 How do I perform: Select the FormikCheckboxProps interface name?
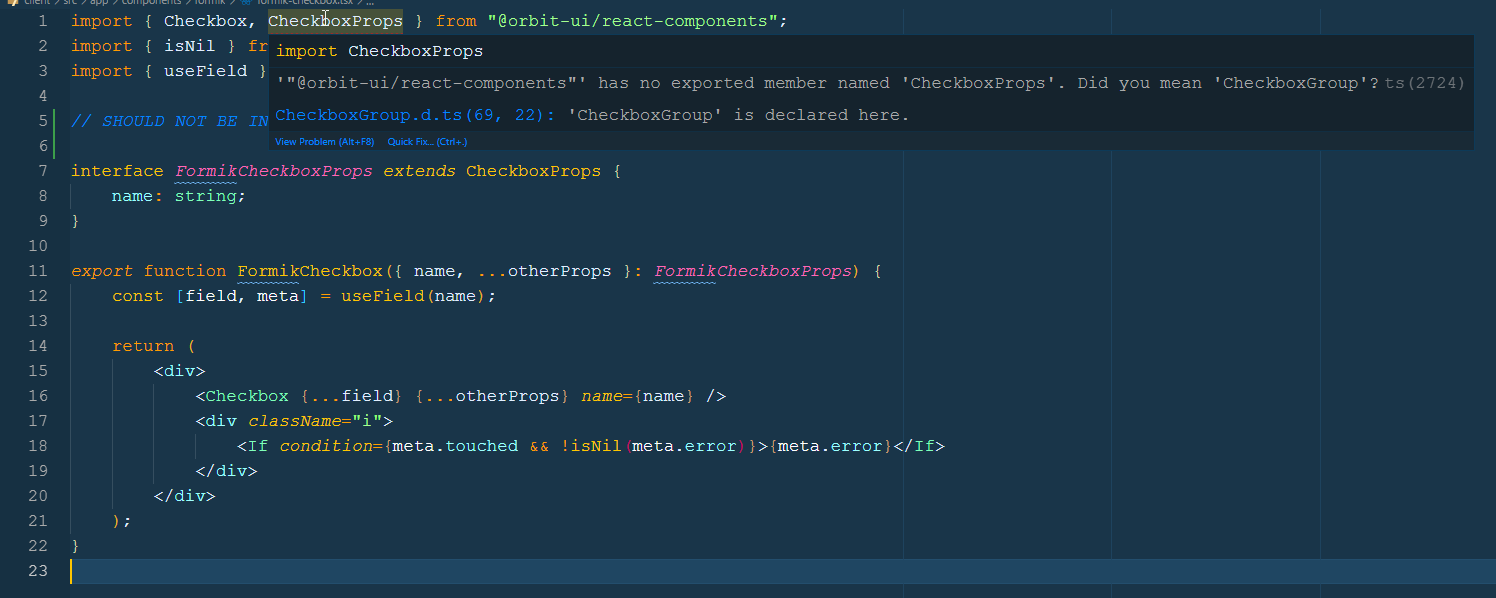(x=273, y=170)
